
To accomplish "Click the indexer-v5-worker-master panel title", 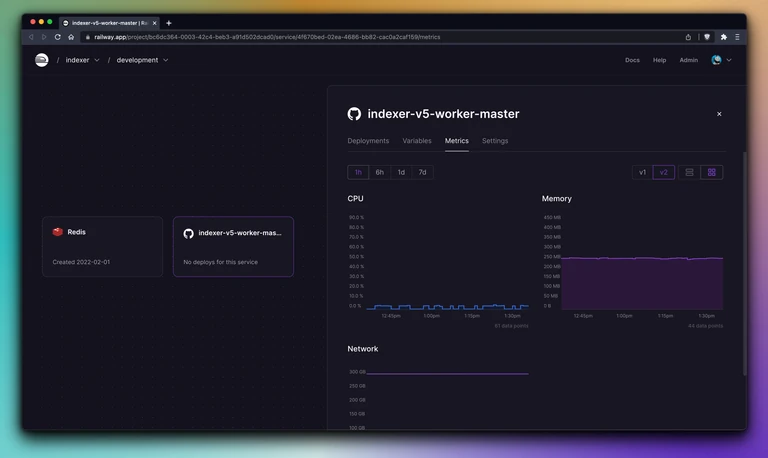I will pyautogui.click(x=443, y=114).
